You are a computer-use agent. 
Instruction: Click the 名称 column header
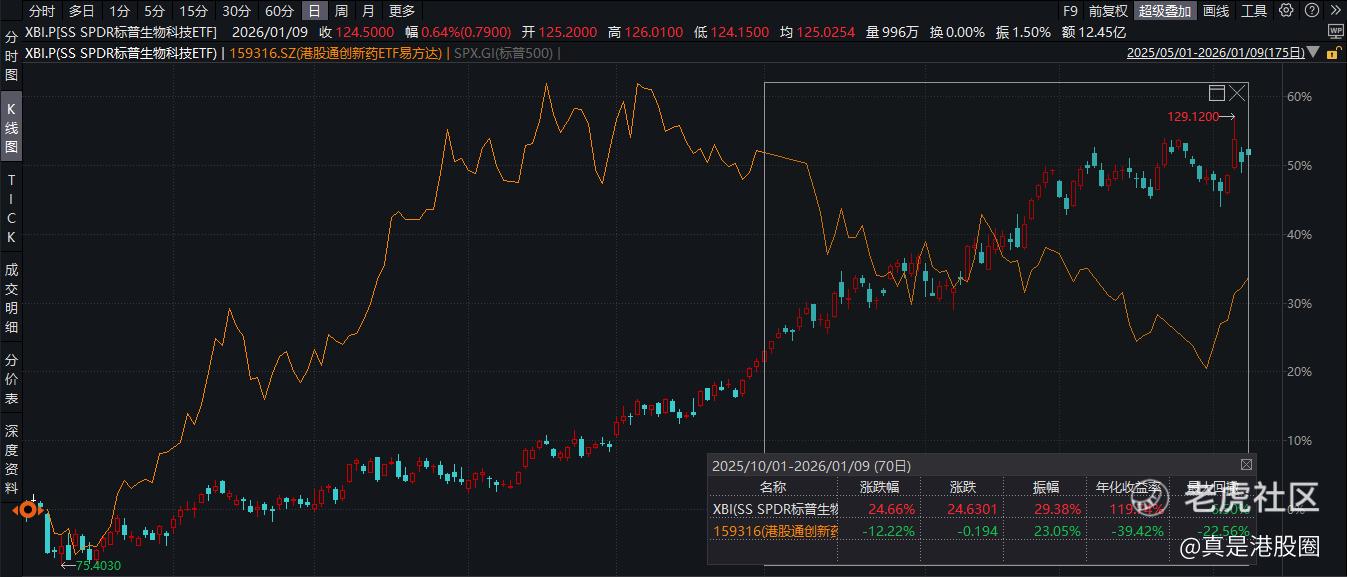click(773, 487)
